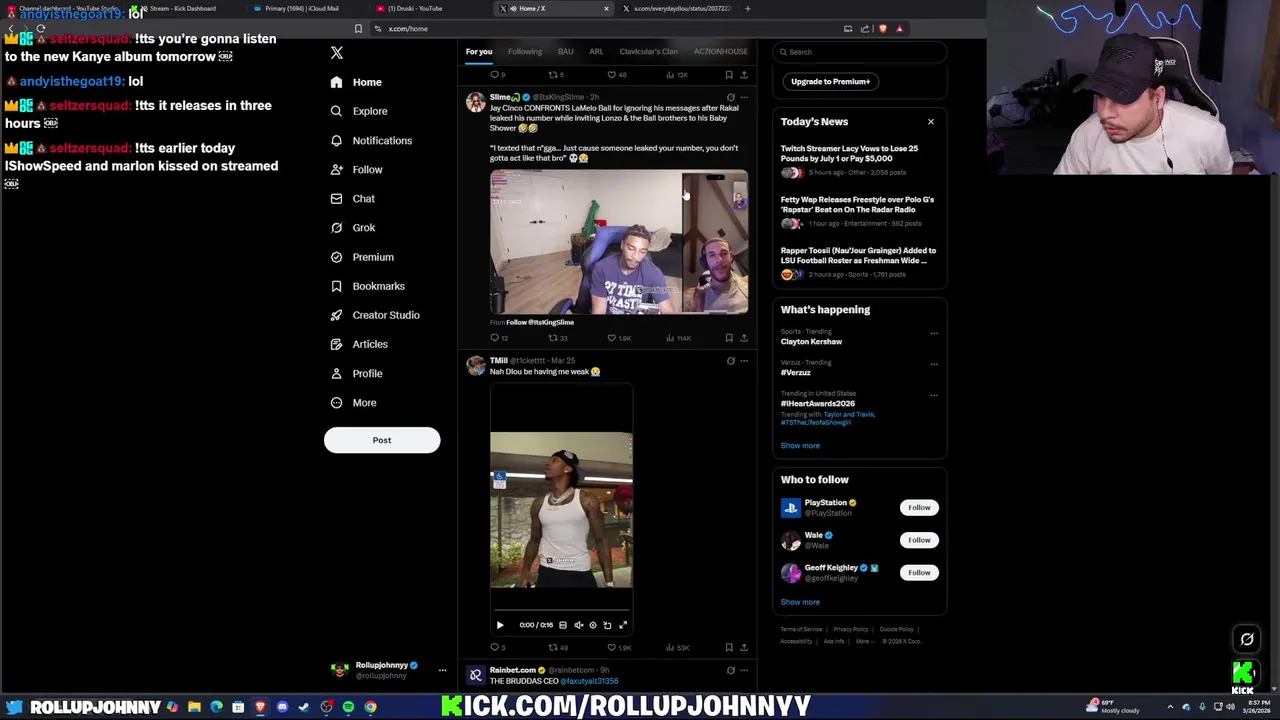Open more options on TMill tweet
The width and height of the screenshot is (1280, 720).
(744, 361)
